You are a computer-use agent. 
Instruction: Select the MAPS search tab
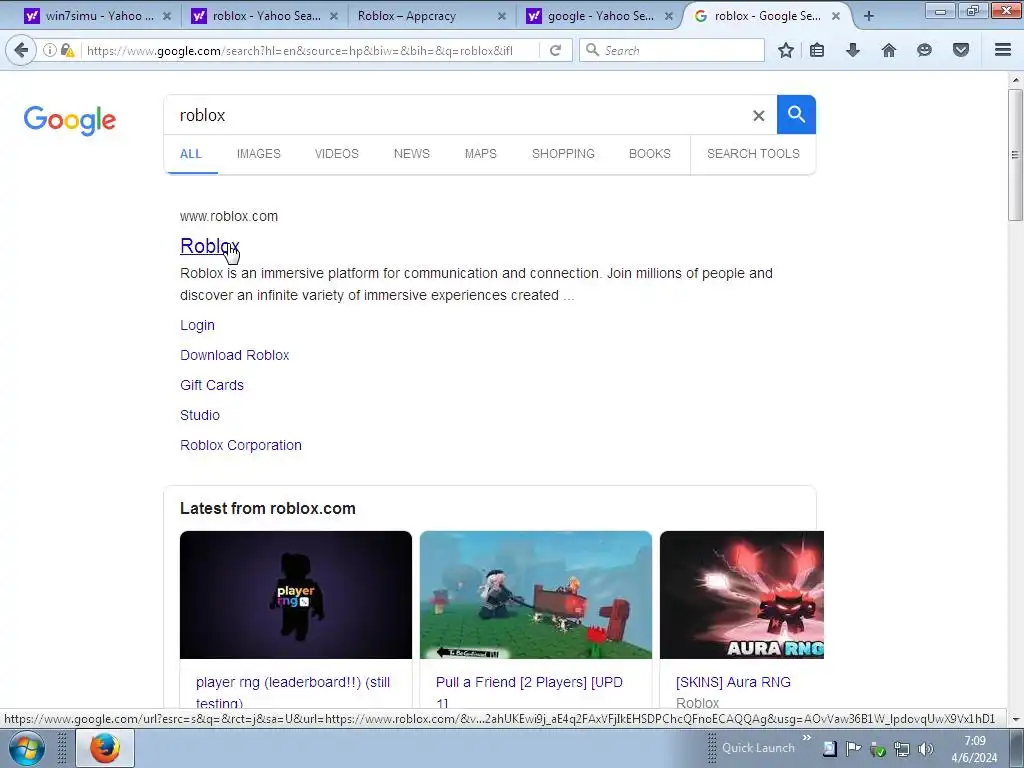click(481, 154)
